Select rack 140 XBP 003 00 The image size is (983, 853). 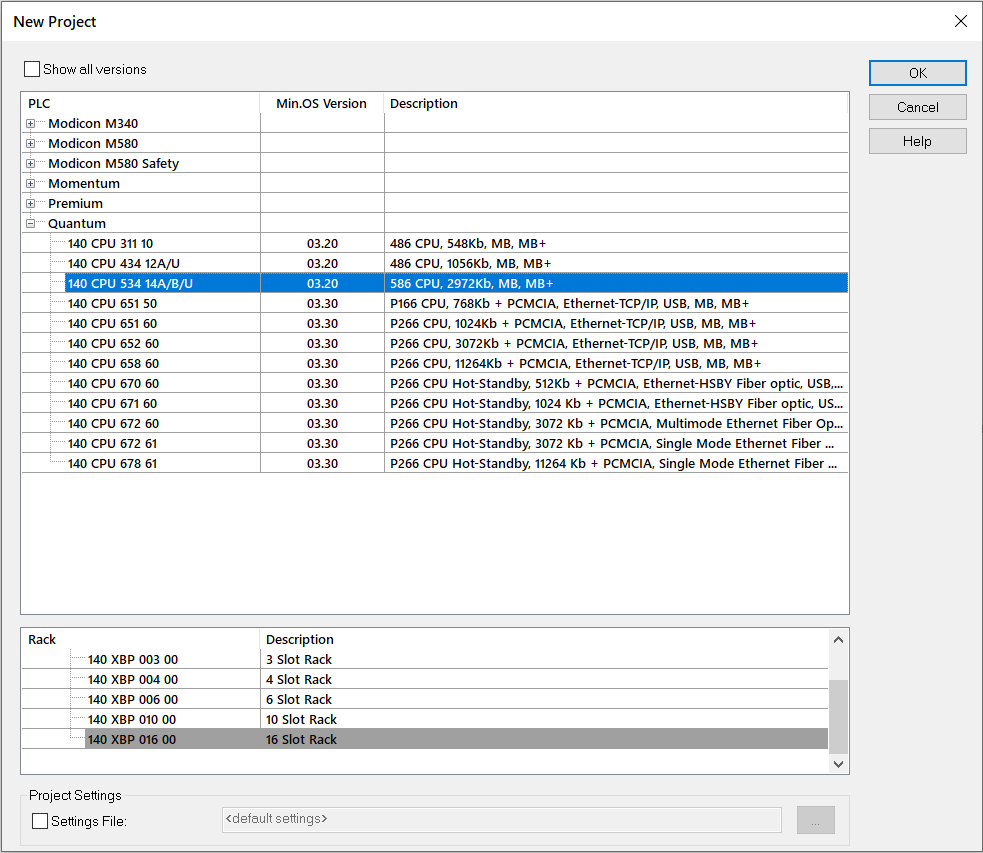click(424, 659)
